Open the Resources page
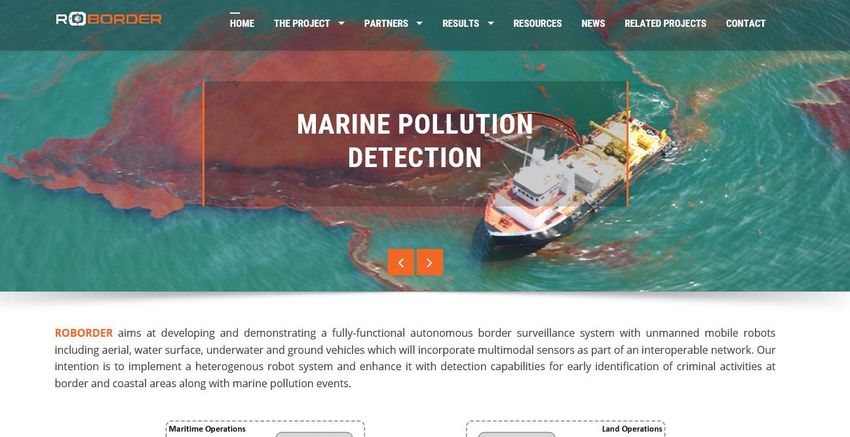 538,23
